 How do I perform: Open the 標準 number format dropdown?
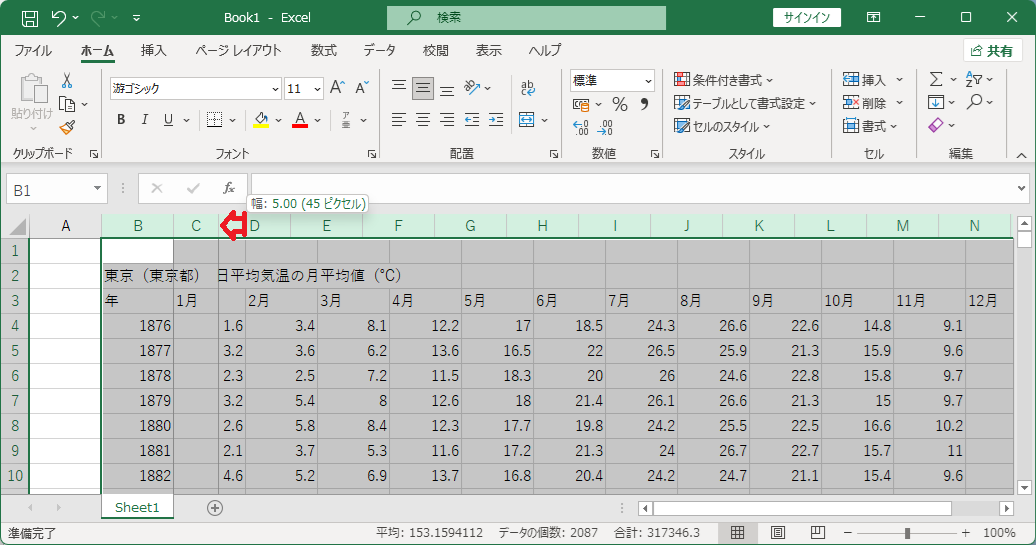648,81
